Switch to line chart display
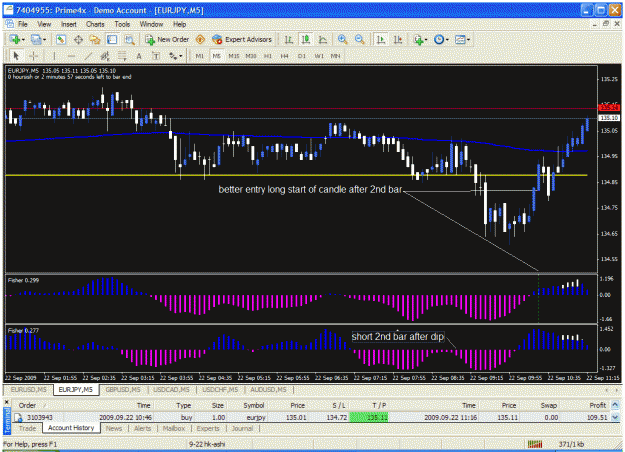 pyautogui.click(x=323, y=39)
